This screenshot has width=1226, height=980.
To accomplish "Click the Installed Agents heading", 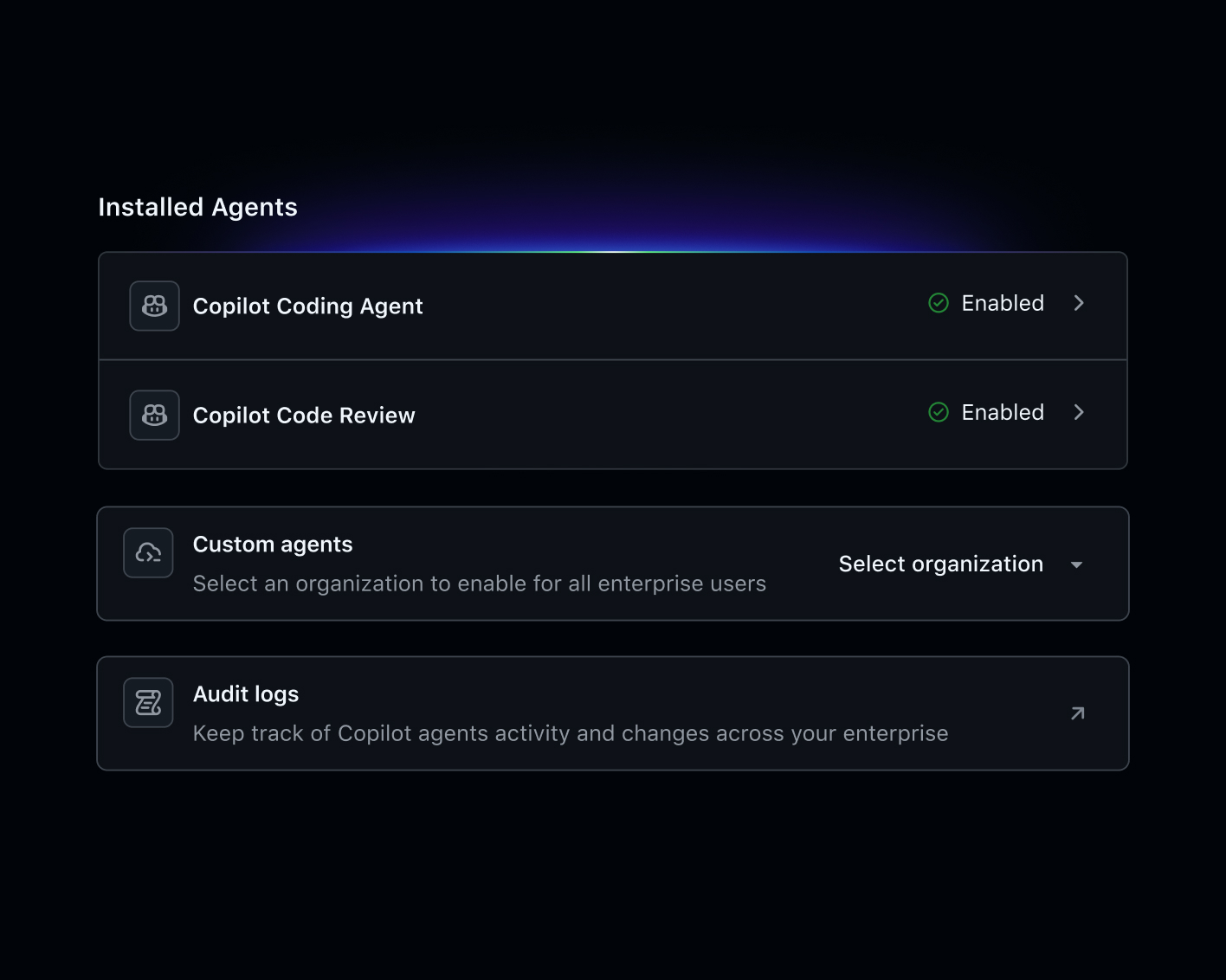I will point(197,206).
